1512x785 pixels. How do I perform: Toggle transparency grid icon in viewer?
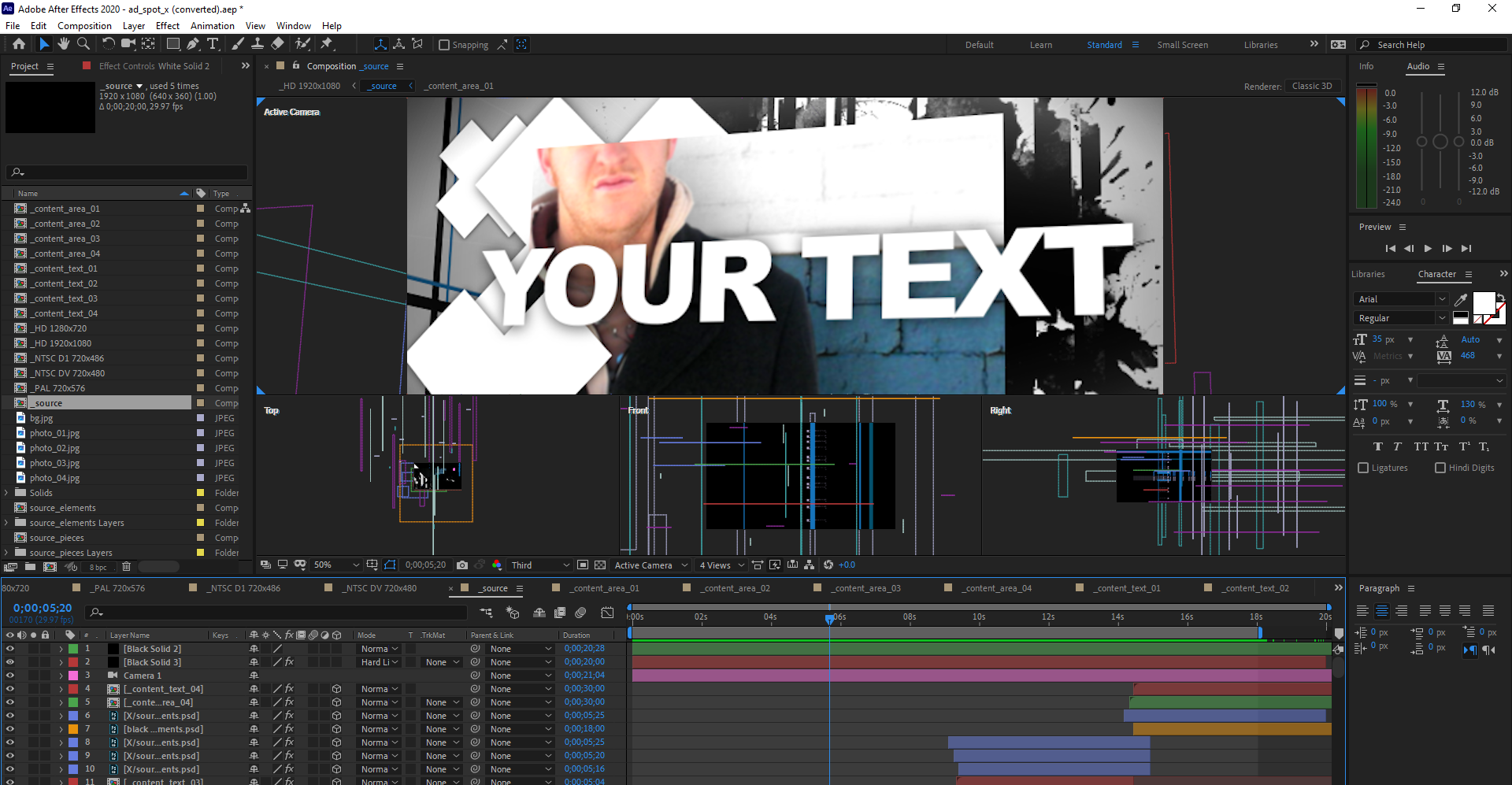click(600, 565)
